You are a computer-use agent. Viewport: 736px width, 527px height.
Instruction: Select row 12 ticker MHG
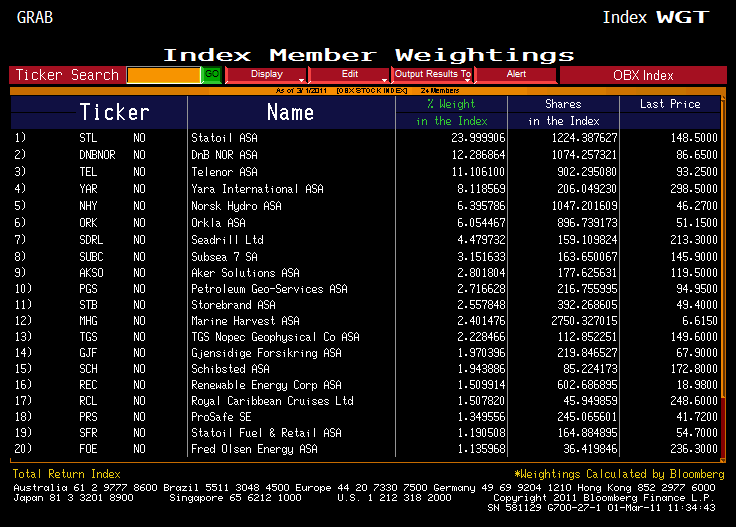click(88, 321)
